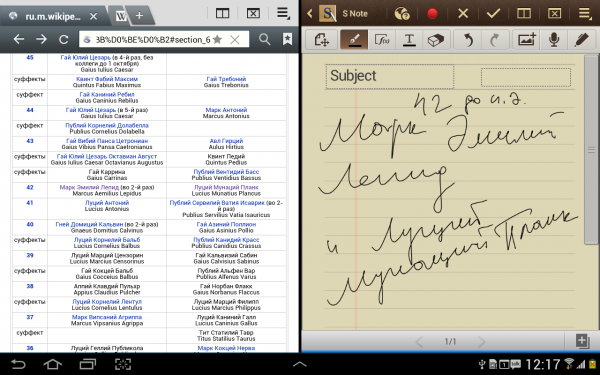Select the pen drawing tool
This screenshot has height=375, width=600.
click(x=354, y=40)
